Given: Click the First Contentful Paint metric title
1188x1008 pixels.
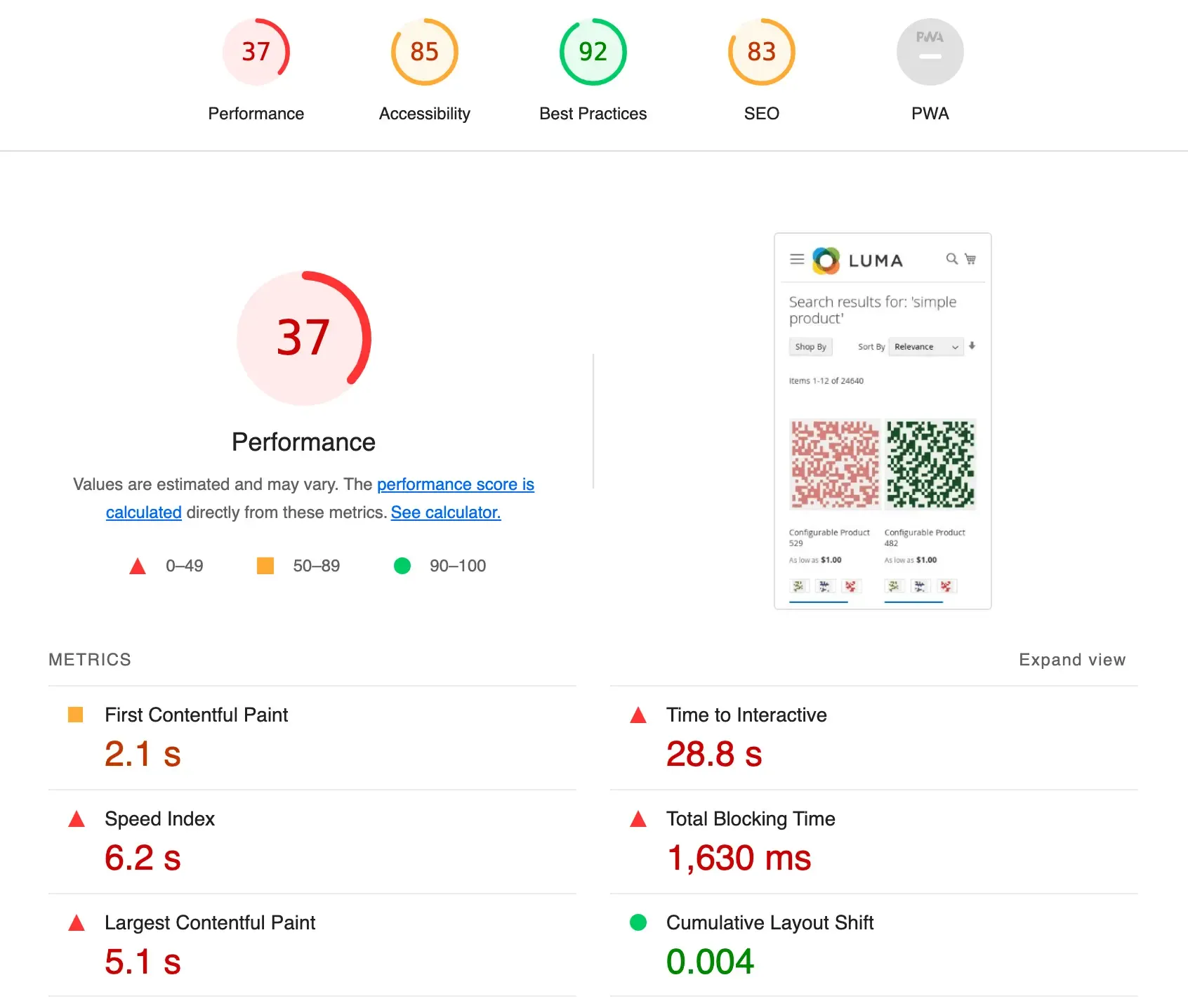Looking at the screenshot, I should coord(196,715).
